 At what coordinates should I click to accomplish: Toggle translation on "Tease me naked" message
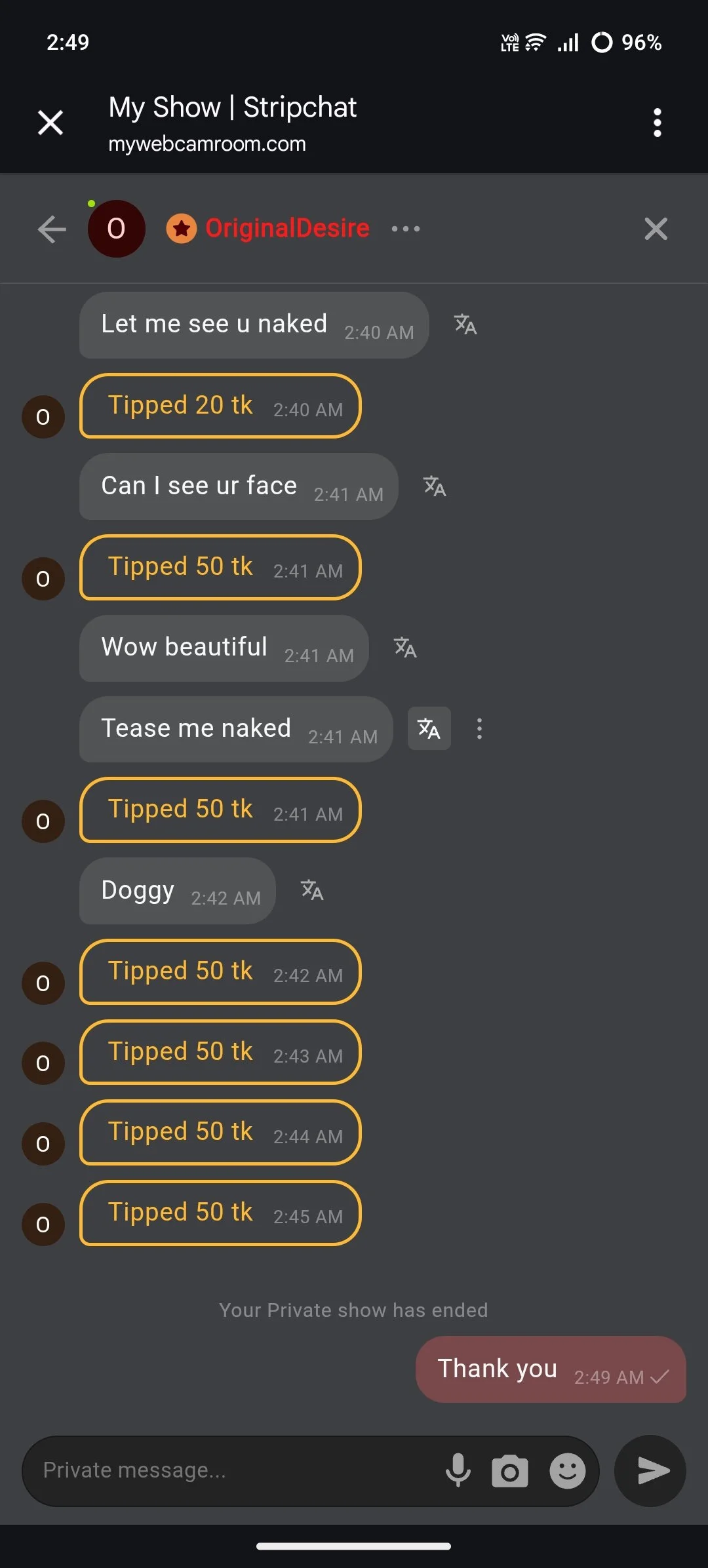pyautogui.click(x=429, y=728)
